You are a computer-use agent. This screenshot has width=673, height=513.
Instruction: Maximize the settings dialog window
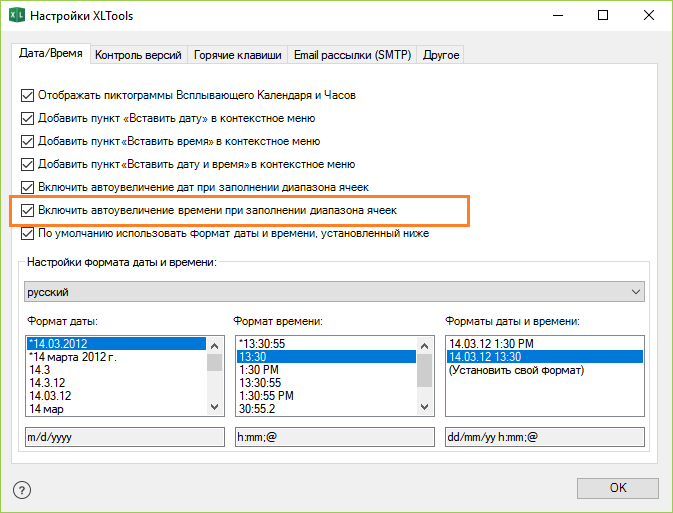tap(602, 16)
